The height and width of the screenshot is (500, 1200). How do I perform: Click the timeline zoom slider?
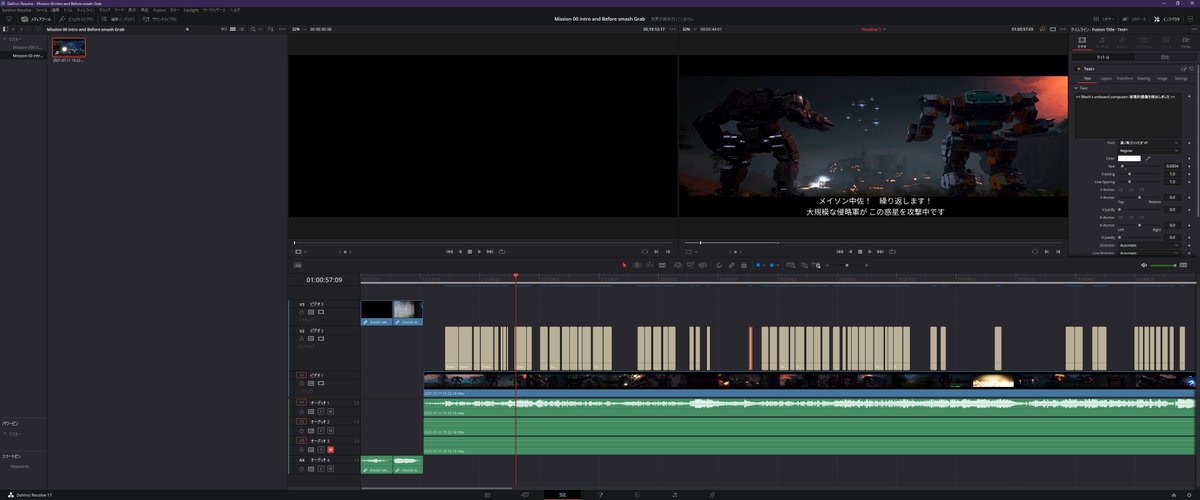(846, 265)
